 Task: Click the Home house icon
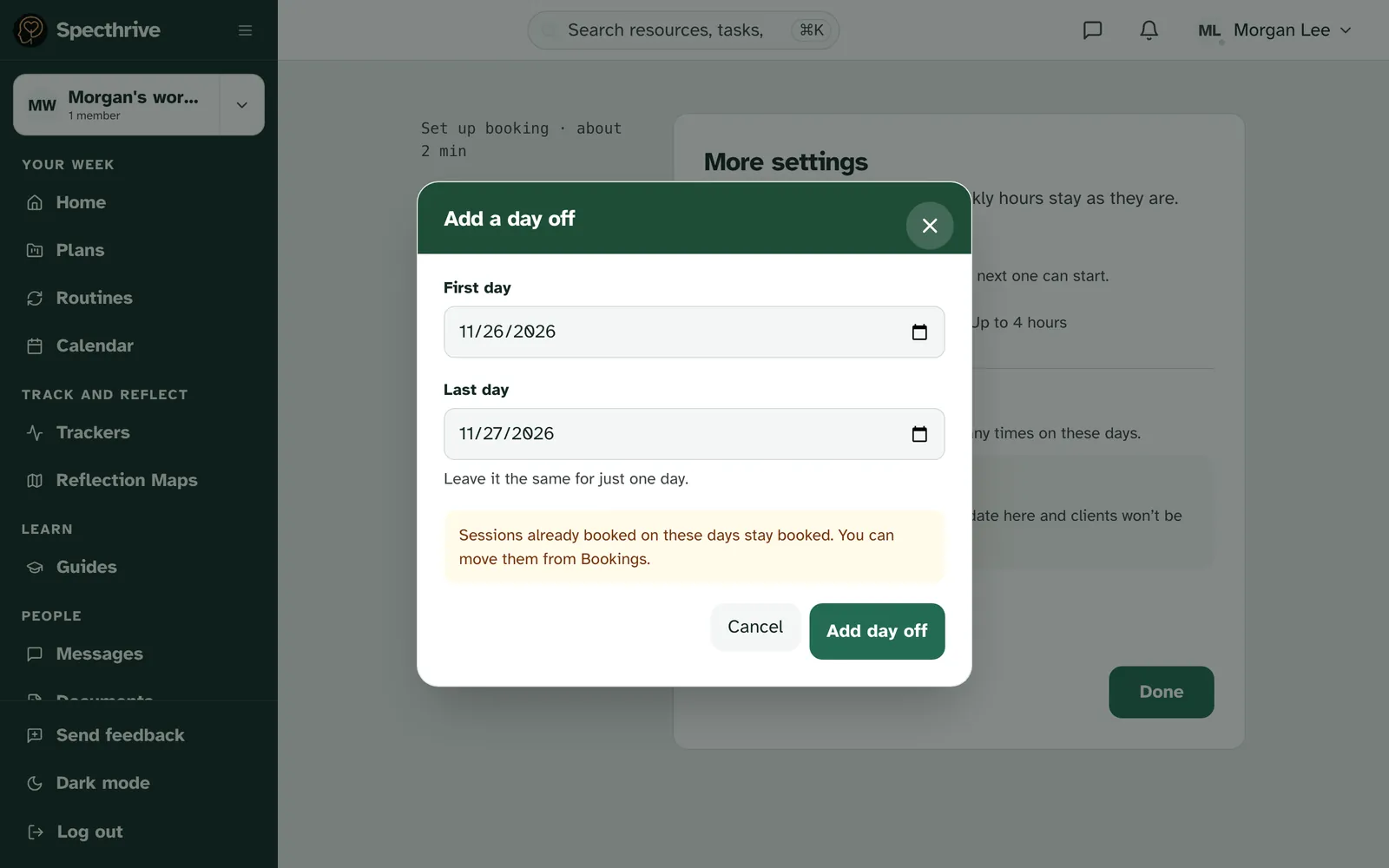[35, 202]
